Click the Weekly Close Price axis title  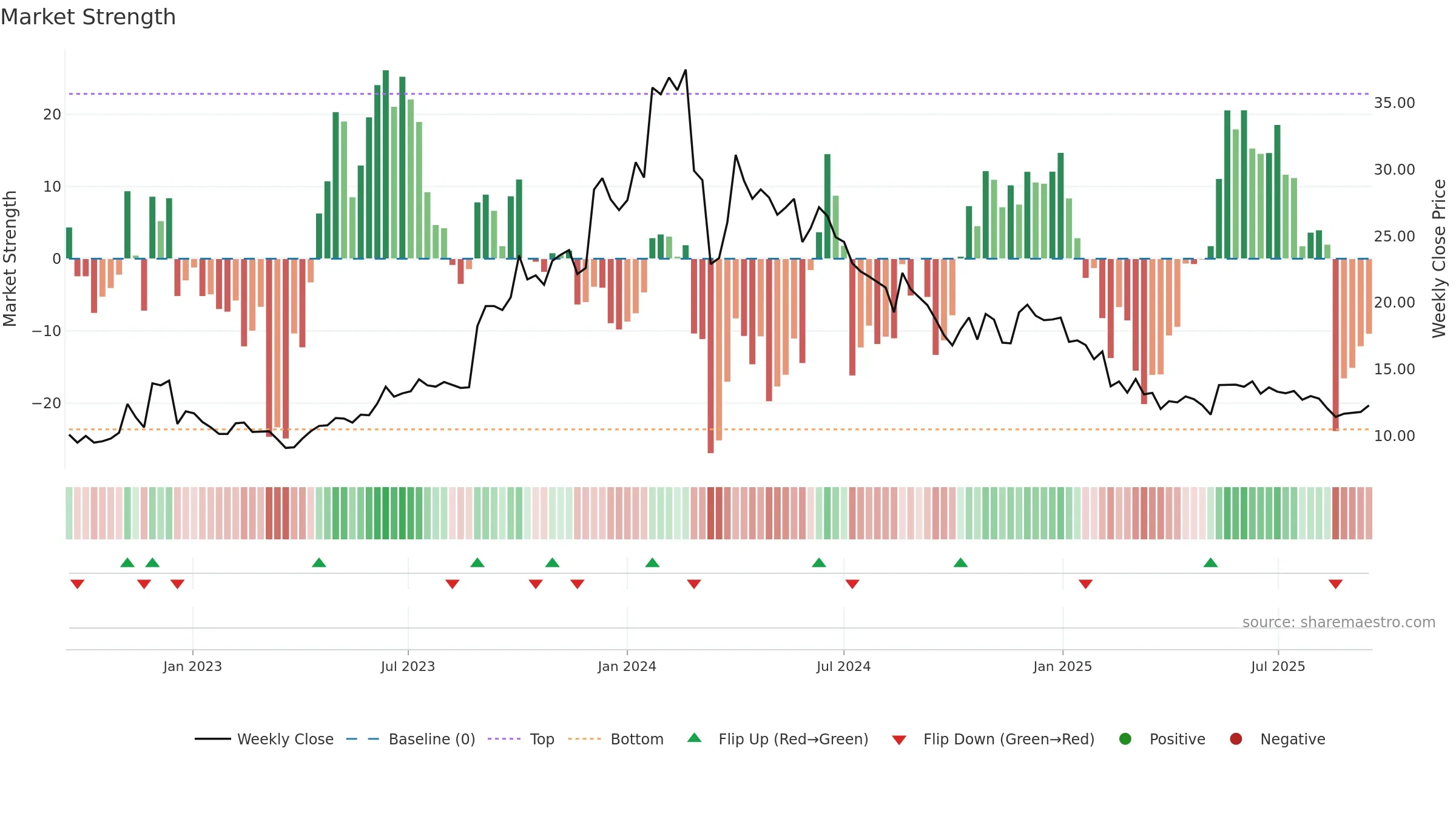[1439, 258]
